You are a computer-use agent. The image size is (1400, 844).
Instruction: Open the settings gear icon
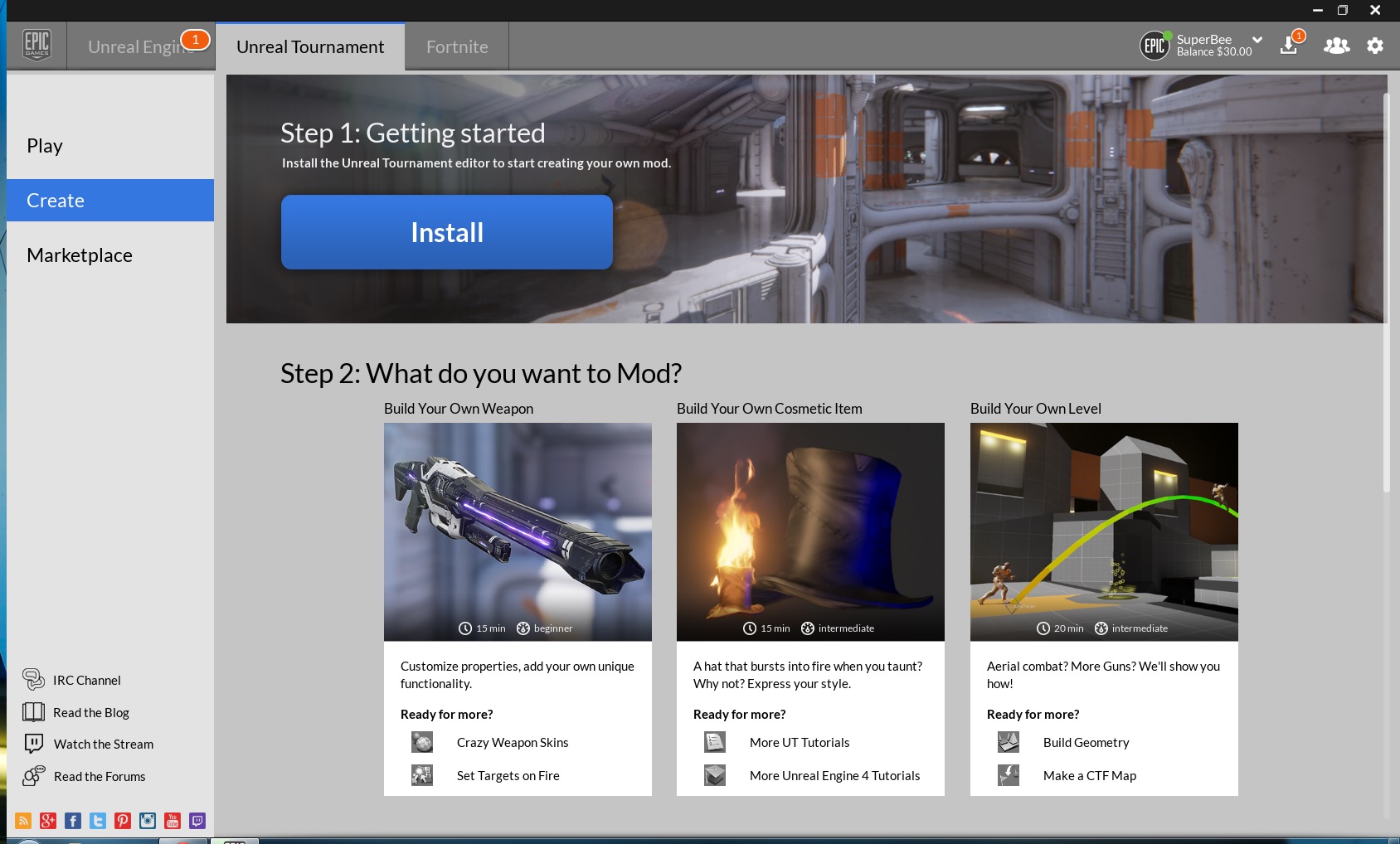tap(1375, 46)
